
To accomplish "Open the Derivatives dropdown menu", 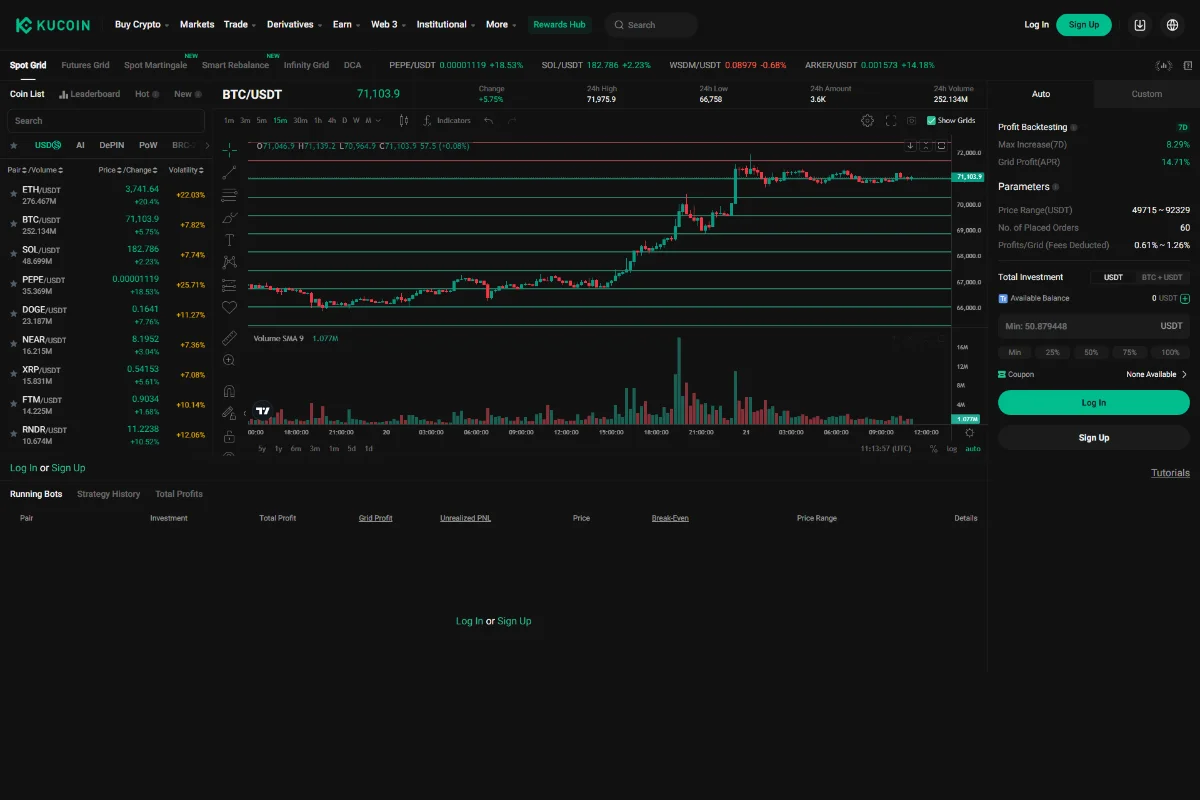I will tap(293, 24).
